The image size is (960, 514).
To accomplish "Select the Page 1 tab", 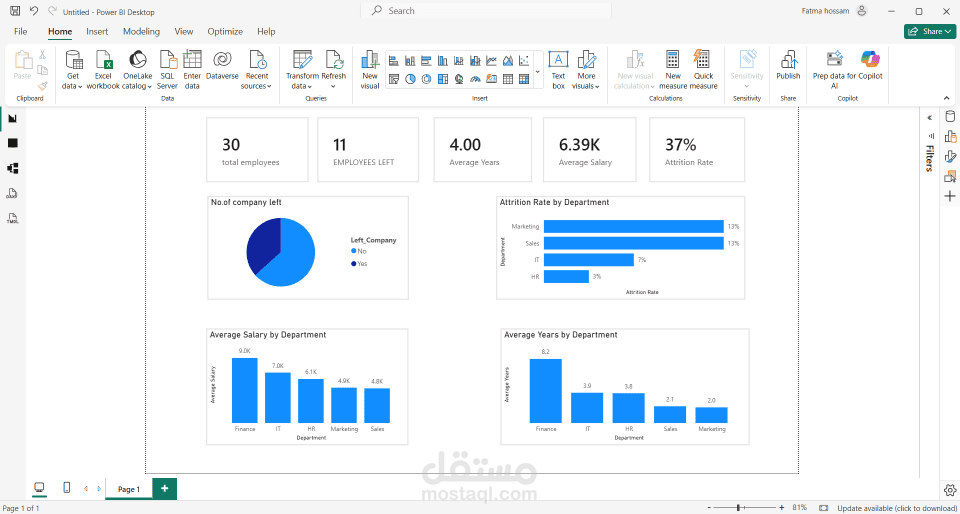I will [129, 489].
